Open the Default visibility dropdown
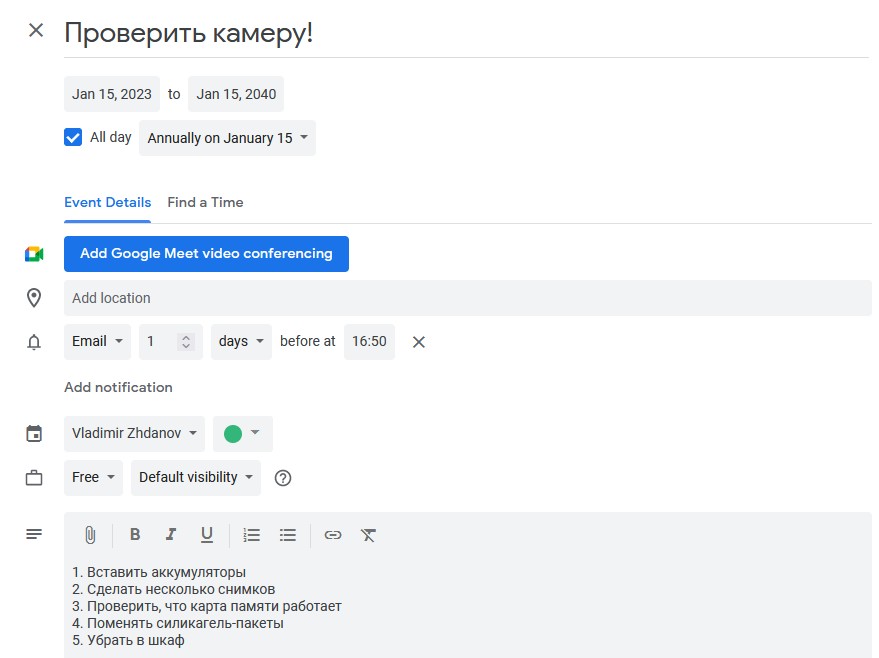The height and width of the screenshot is (658, 879). coord(196,478)
